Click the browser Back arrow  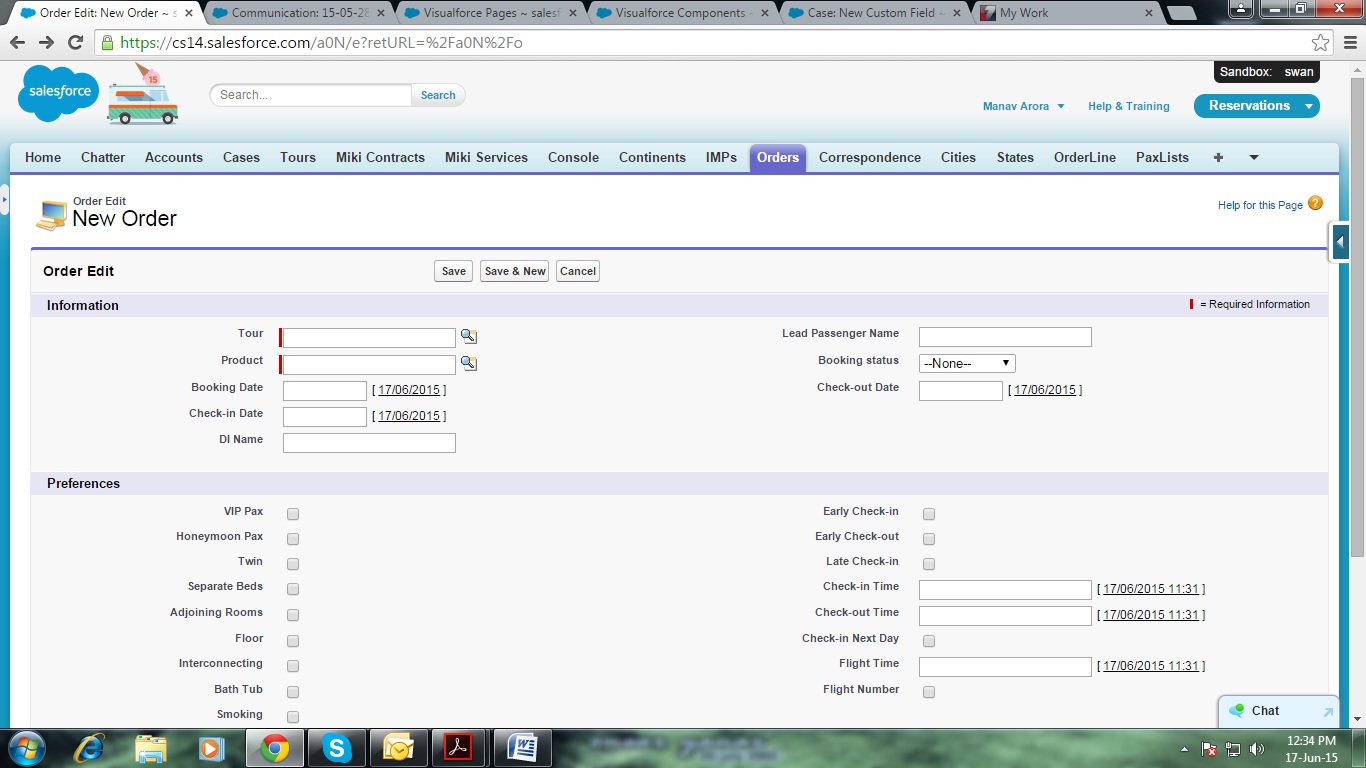pyautogui.click(x=18, y=43)
